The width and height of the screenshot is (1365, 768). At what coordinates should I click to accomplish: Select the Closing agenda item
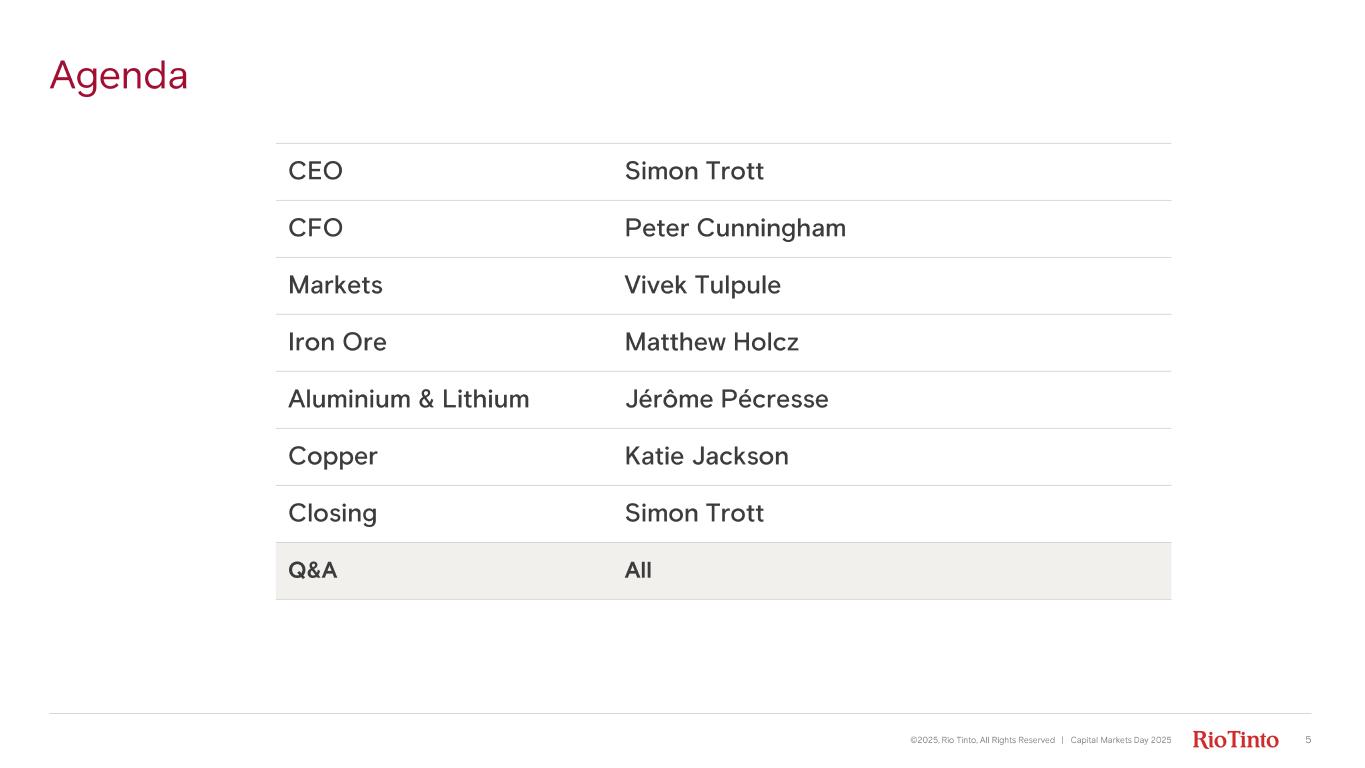(x=332, y=513)
